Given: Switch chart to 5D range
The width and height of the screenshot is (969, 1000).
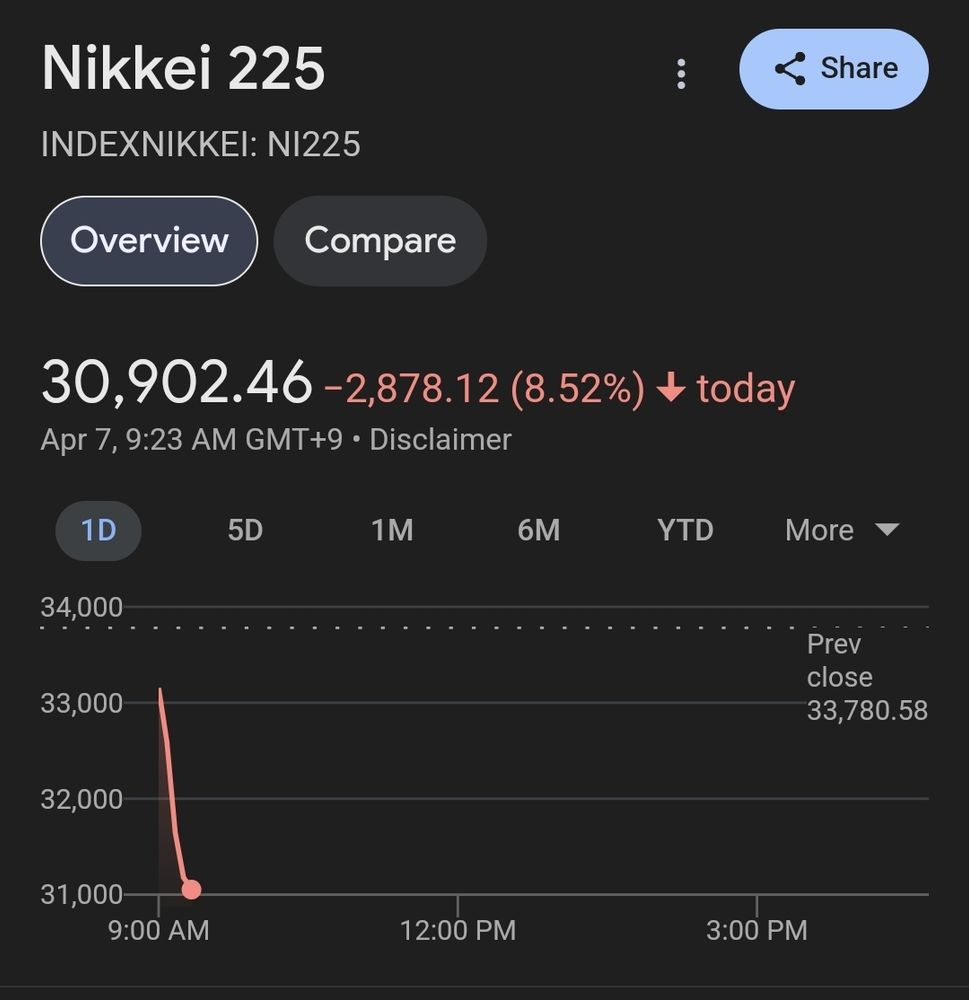Looking at the screenshot, I should (x=245, y=530).
